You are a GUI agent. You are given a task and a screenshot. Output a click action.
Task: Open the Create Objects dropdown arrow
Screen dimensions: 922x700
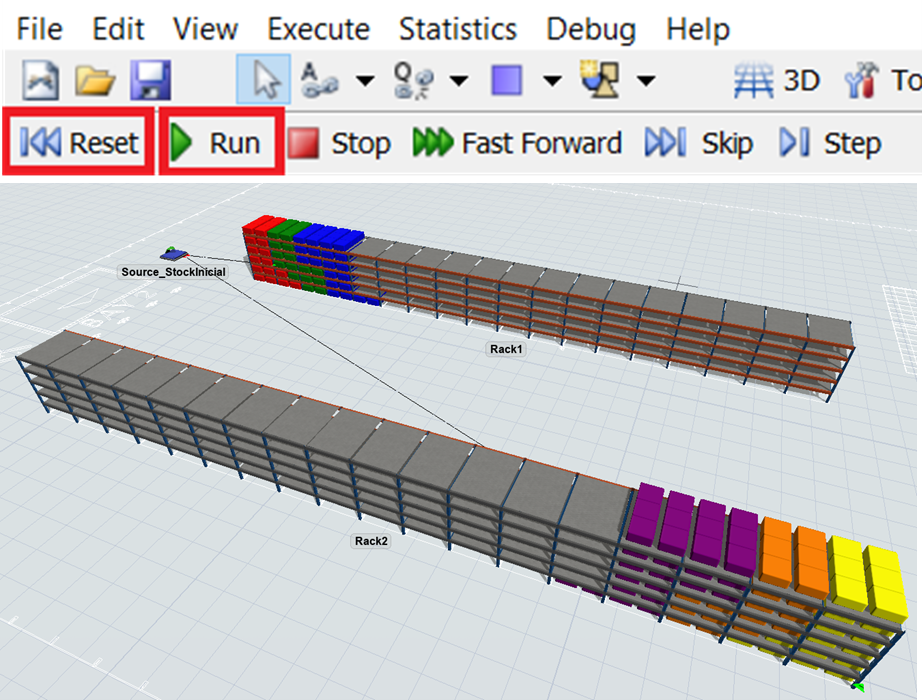[646, 81]
